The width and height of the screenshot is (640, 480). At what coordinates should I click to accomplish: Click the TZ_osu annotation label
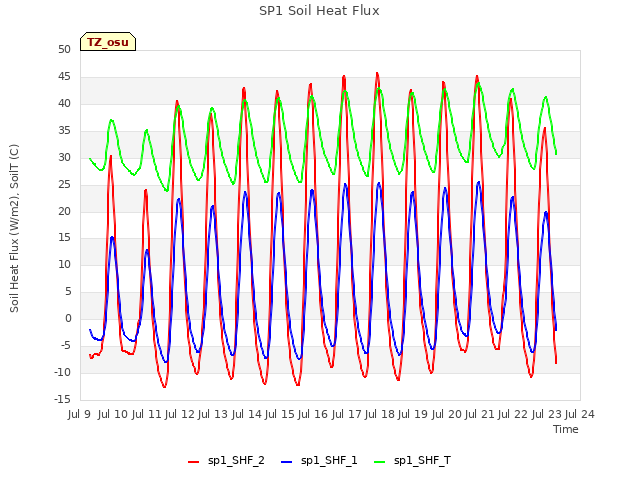point(108,42)
